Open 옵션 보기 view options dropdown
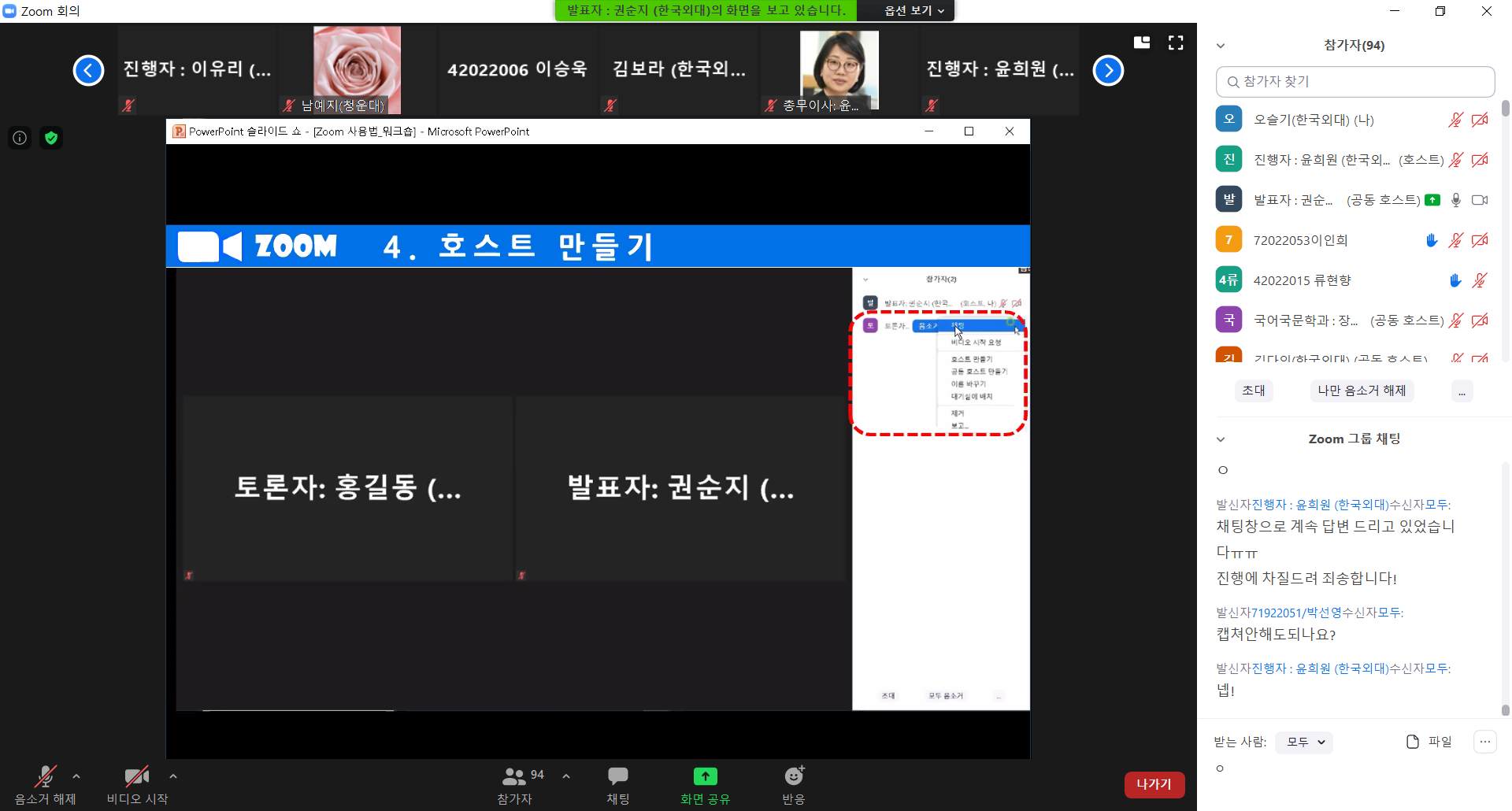This screenshot has width=1512, height=811. (913, 10)
